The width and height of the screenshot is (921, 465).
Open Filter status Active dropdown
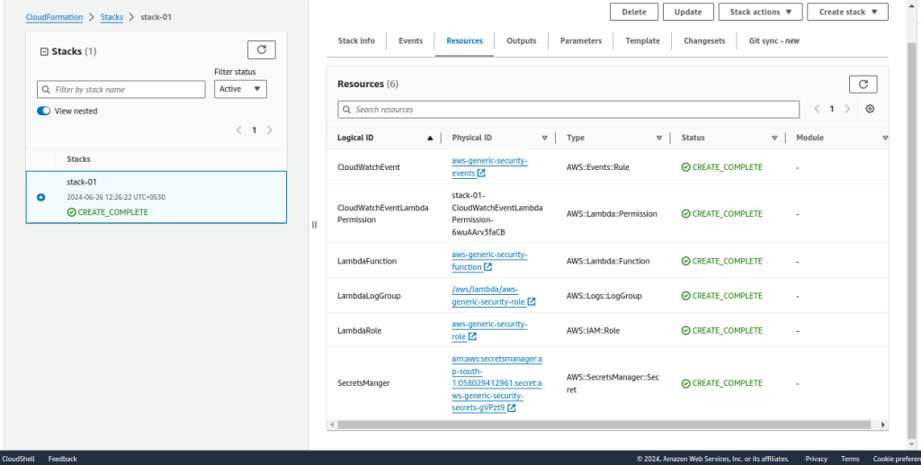[x=240, y=89]
